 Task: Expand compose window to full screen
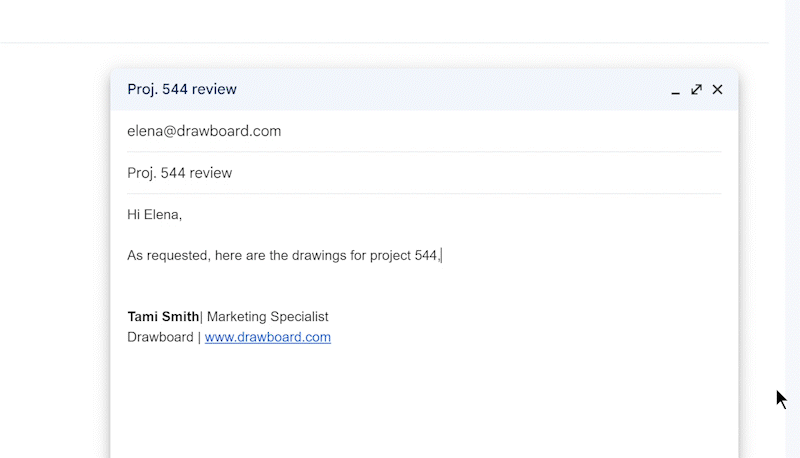point(696,90)
